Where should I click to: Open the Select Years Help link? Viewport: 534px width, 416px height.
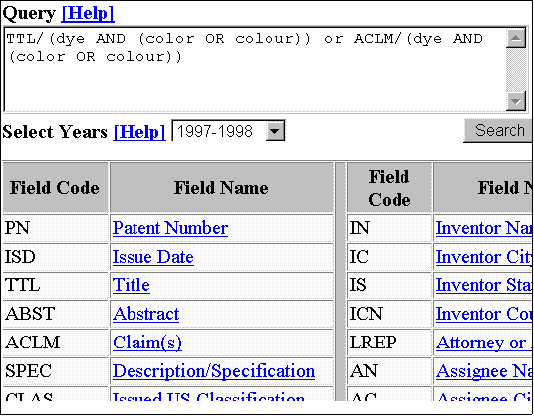(139, 132)
